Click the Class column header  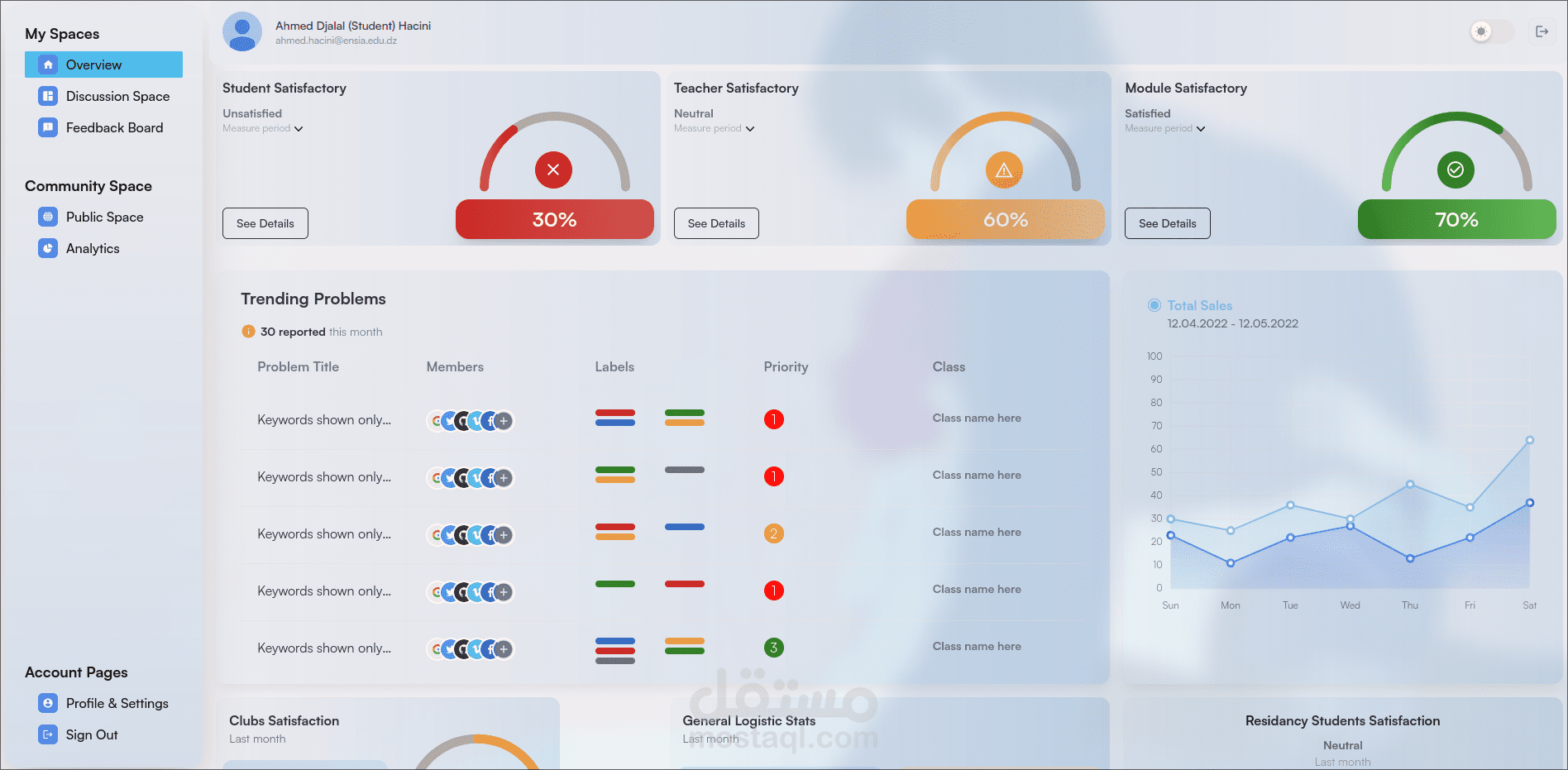pyautogui.click(x=949, y=366)
